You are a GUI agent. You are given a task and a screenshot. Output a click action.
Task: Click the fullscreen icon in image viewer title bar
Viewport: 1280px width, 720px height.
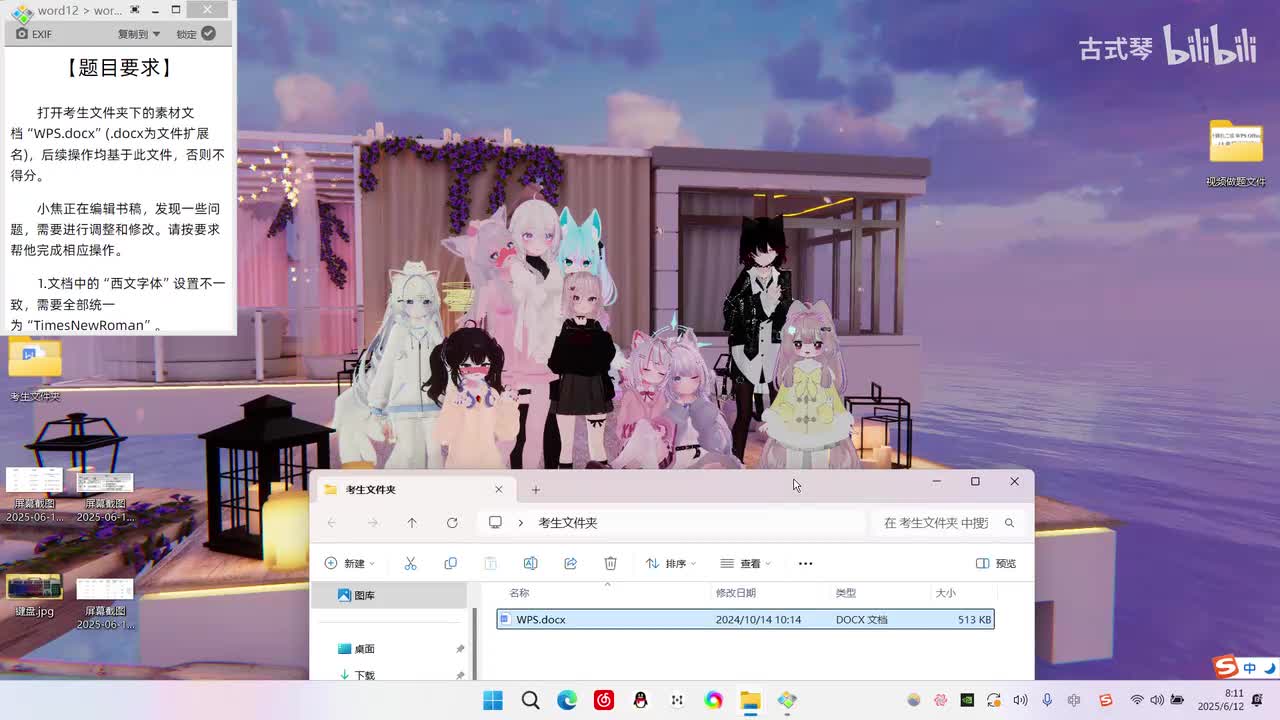click(x=135, y=10)
